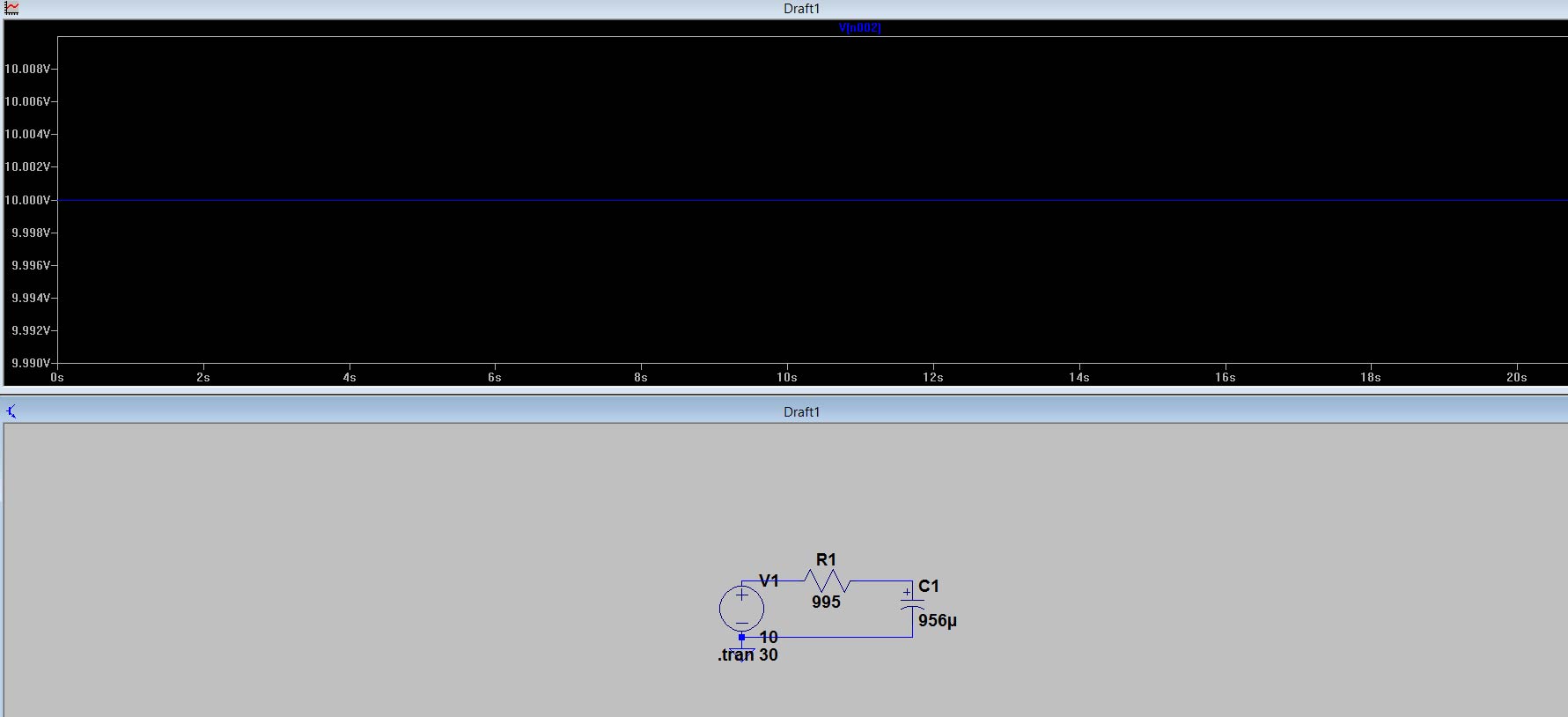Click the V(n002) trace label
Viewport: 1568px width, 717px height.
(x=859, y=28)
